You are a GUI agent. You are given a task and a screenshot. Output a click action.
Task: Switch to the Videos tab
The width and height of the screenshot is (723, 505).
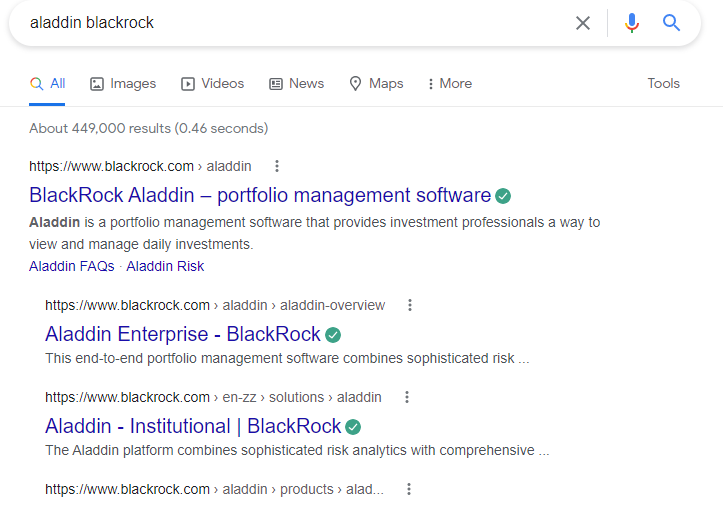[x=212, y=84]
